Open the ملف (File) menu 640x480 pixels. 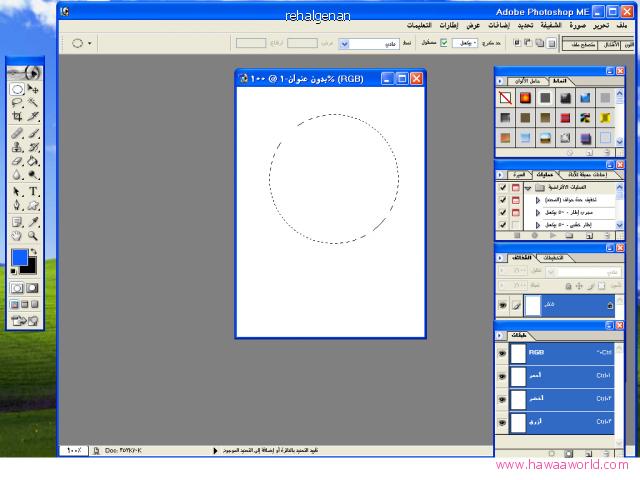point(622,25)
